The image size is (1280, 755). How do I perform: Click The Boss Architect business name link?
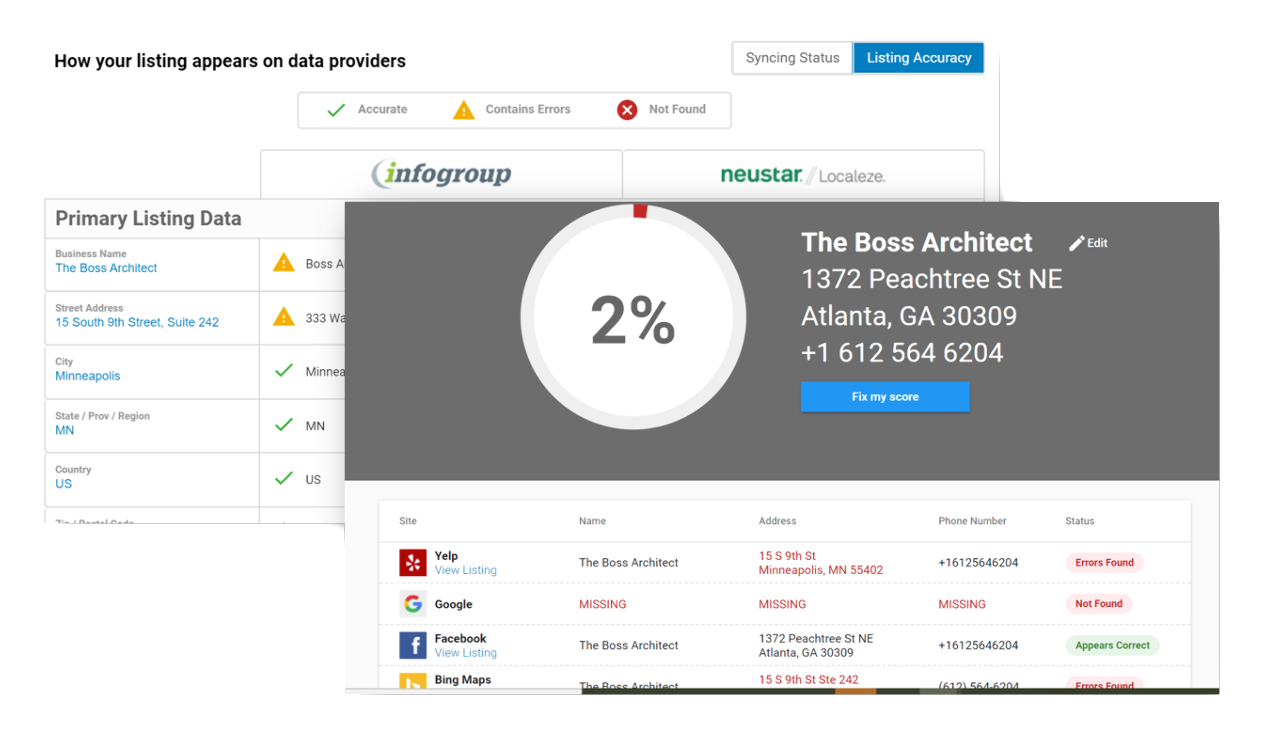click(106, 268)
